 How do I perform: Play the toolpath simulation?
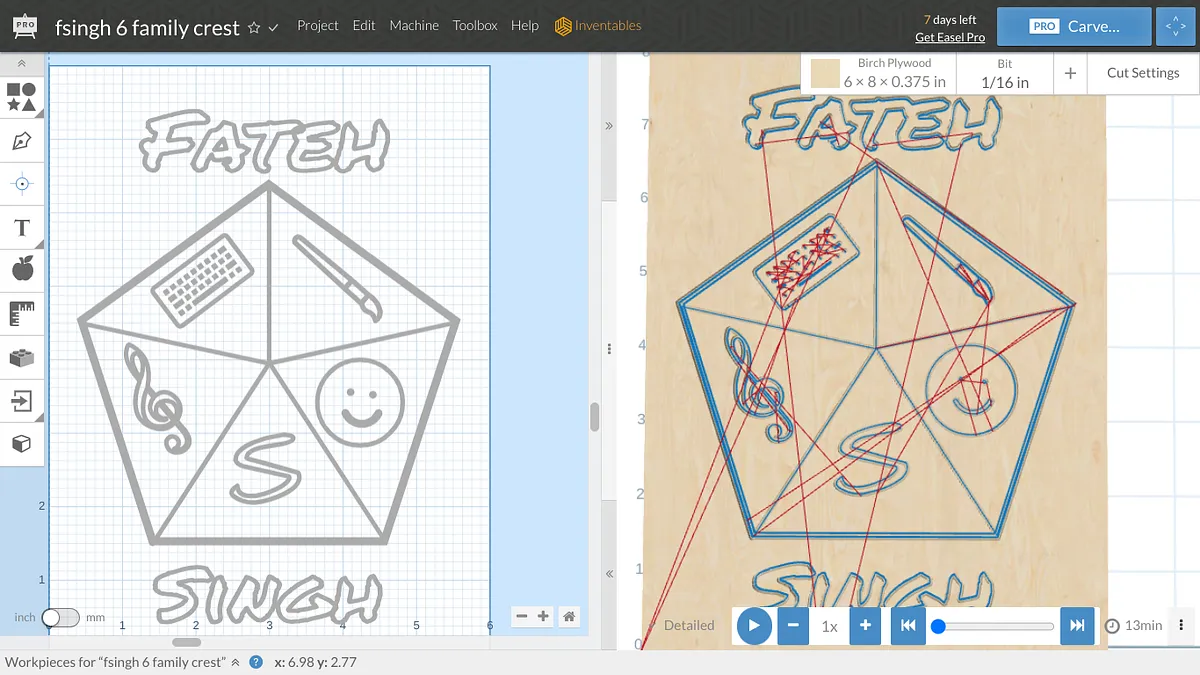[754, 626]
